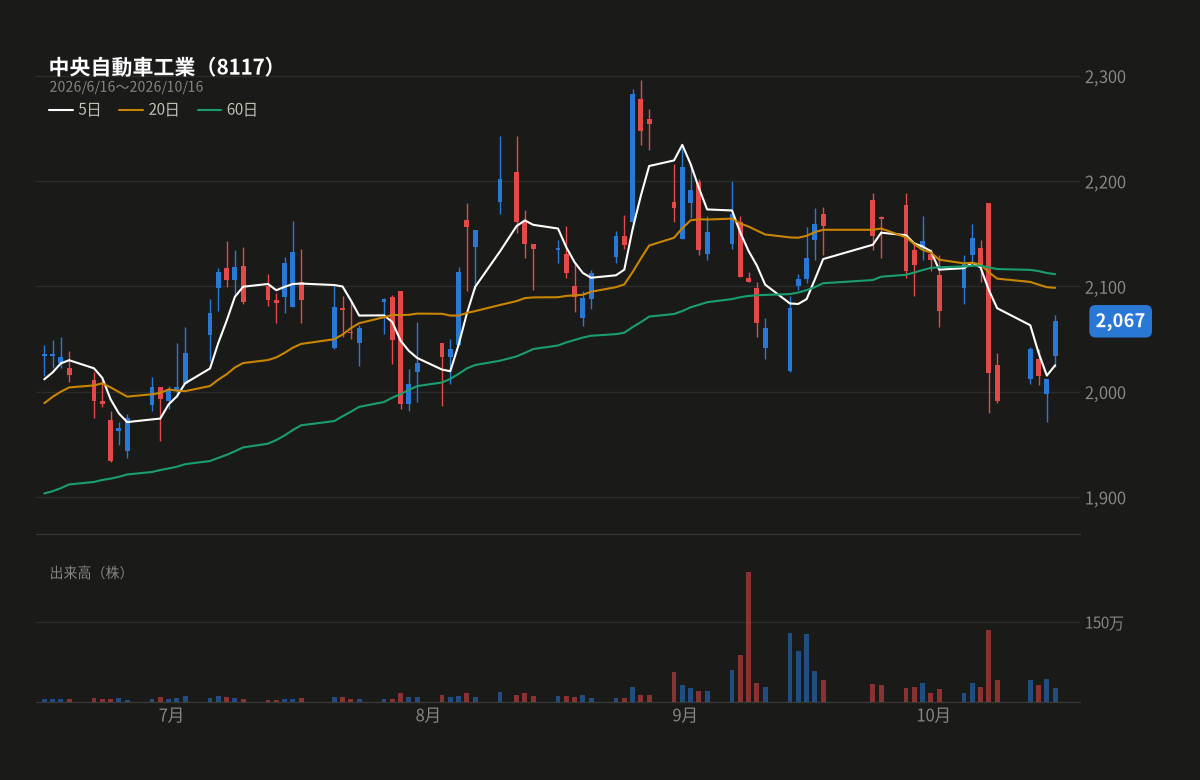The width and height of the screenshot is (1200, 780).
Task: Click the 2,100 price axis label
Action: (1105, 288)
